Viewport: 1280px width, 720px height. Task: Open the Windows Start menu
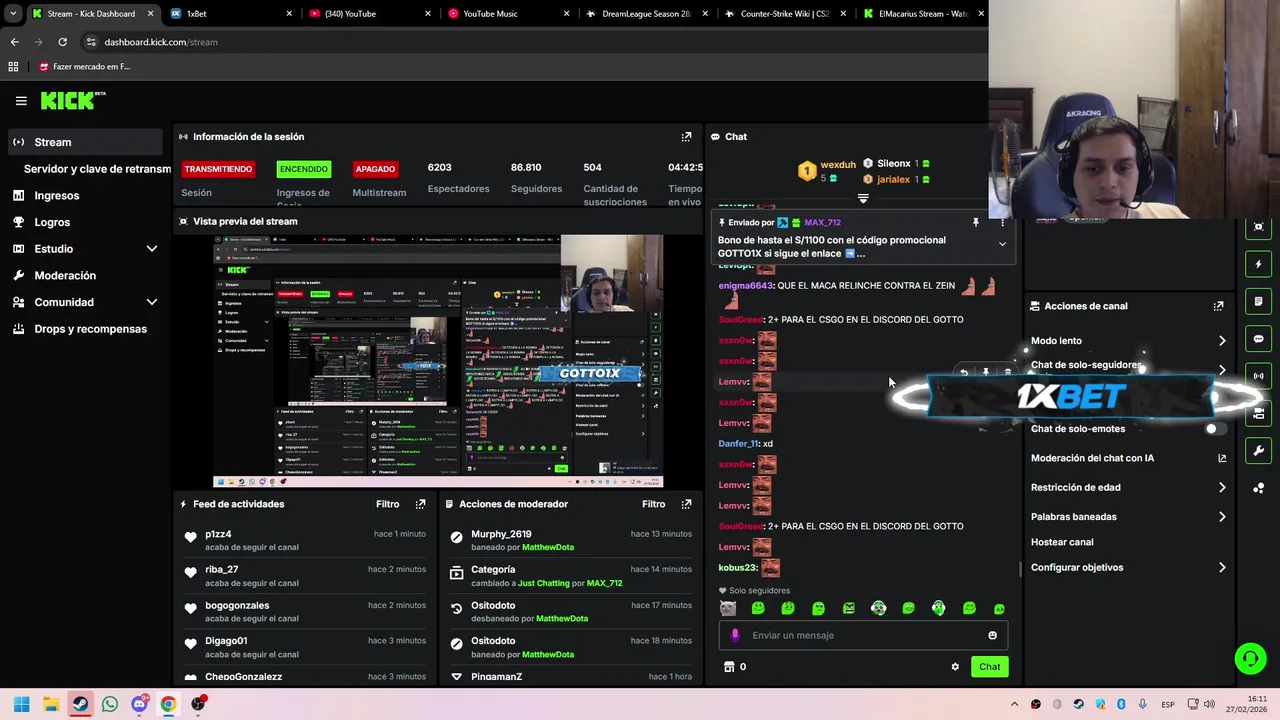pyautogui.click(x=21, y=704)
